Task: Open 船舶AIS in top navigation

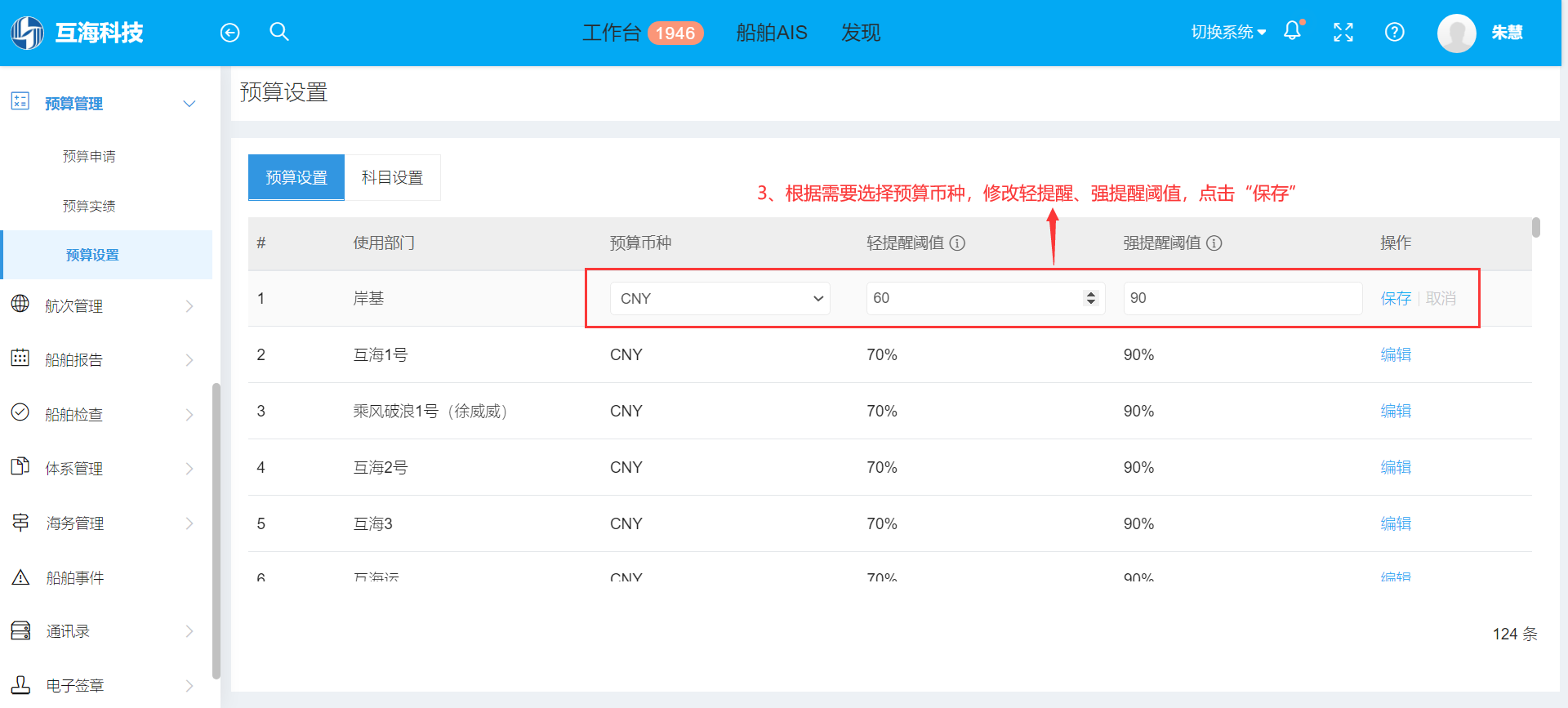Action: 772,33
